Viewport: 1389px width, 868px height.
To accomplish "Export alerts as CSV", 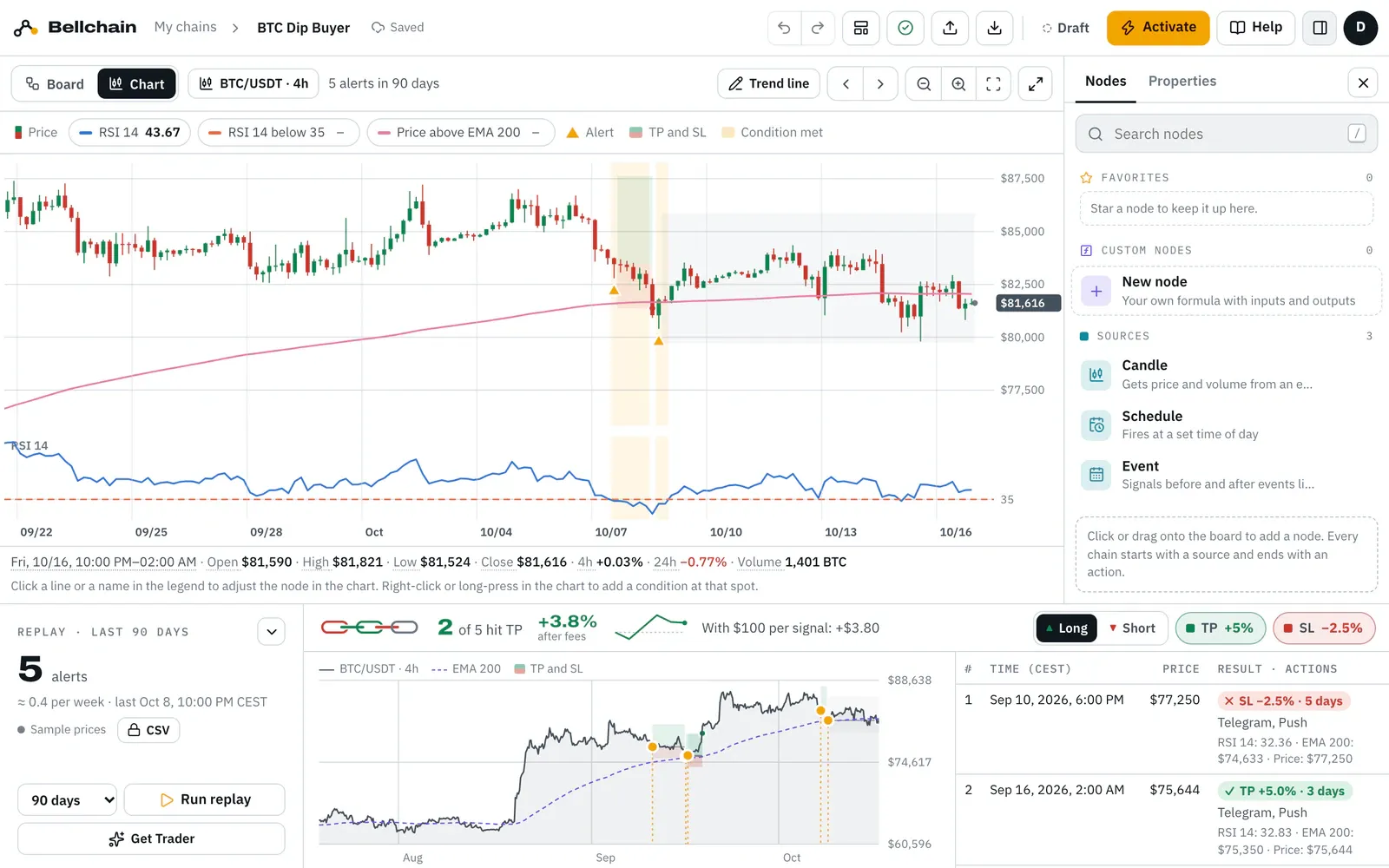I will click(148, 730).
